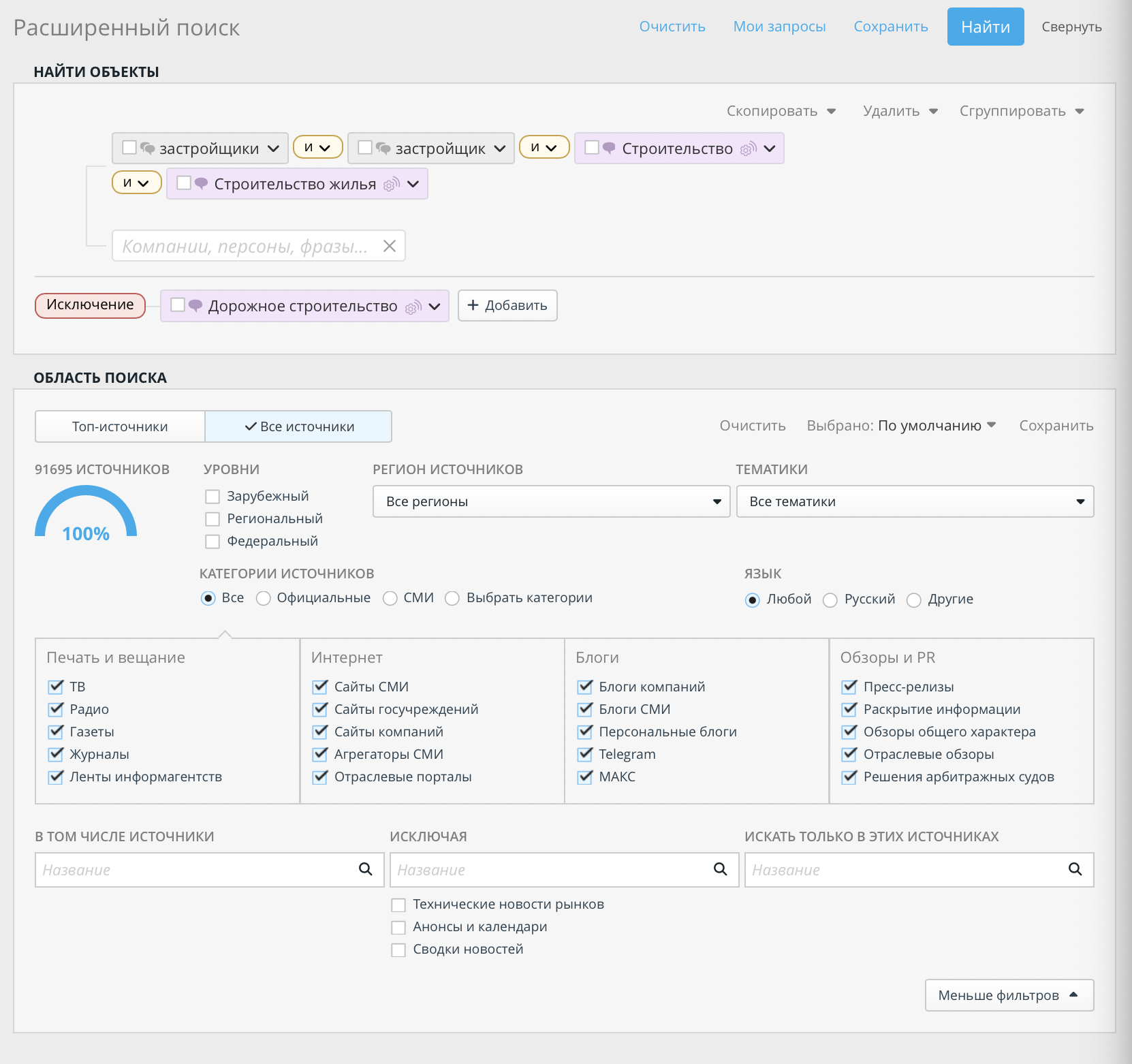
Task: Click the Найти button
Action: pyautogui.click(x=986, y=27)
